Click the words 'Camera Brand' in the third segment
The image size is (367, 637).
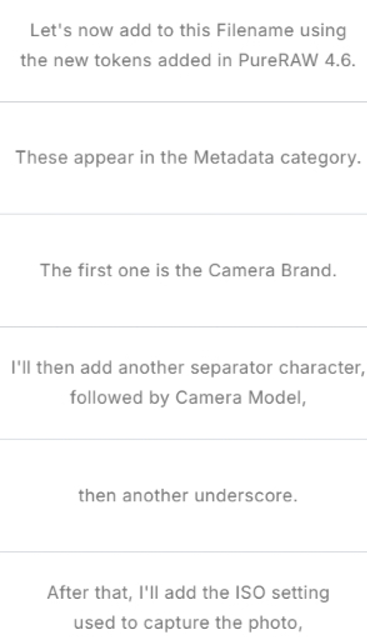pos(272,270)
